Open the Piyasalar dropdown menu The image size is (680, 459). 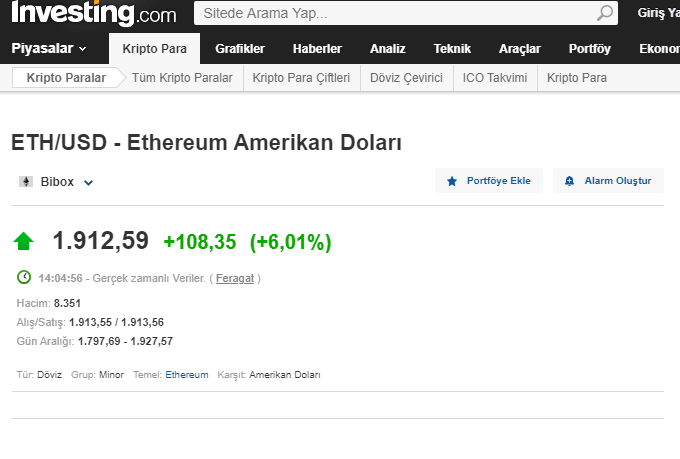49,48
